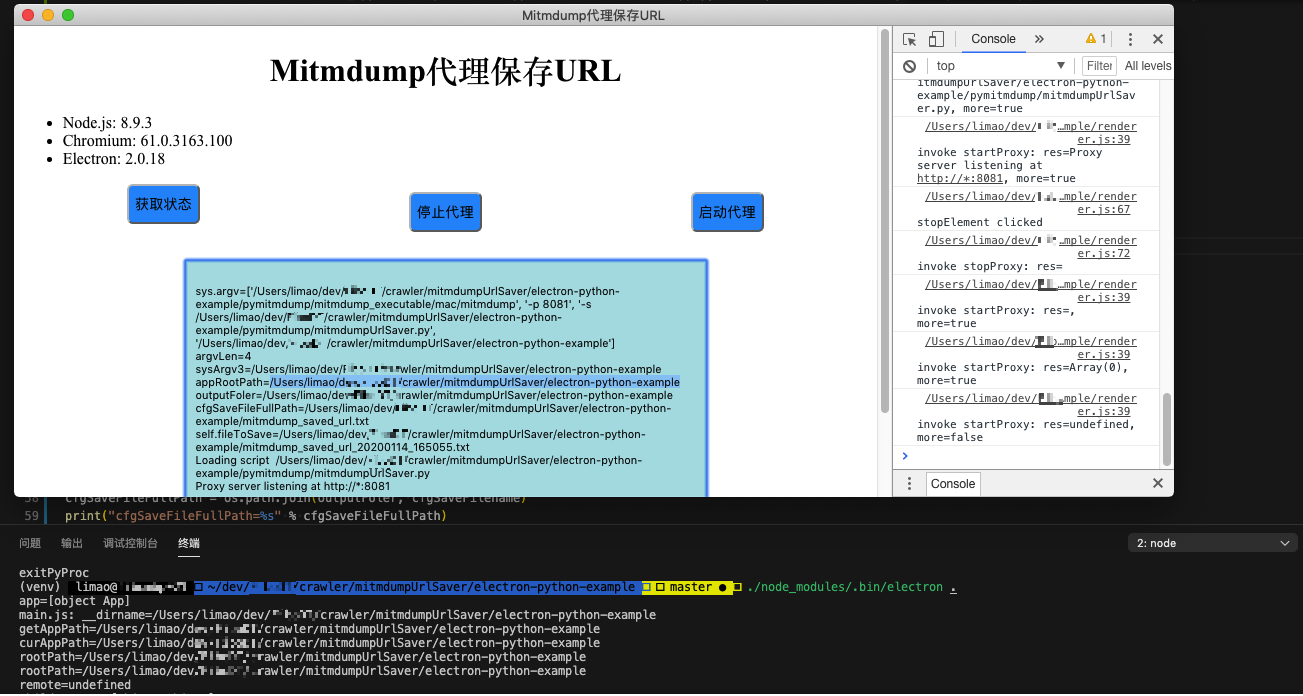This screenshot has height=696, width=1303.
Task: Select the 终端 panel tab in VS Code
Action: [189, 543]
